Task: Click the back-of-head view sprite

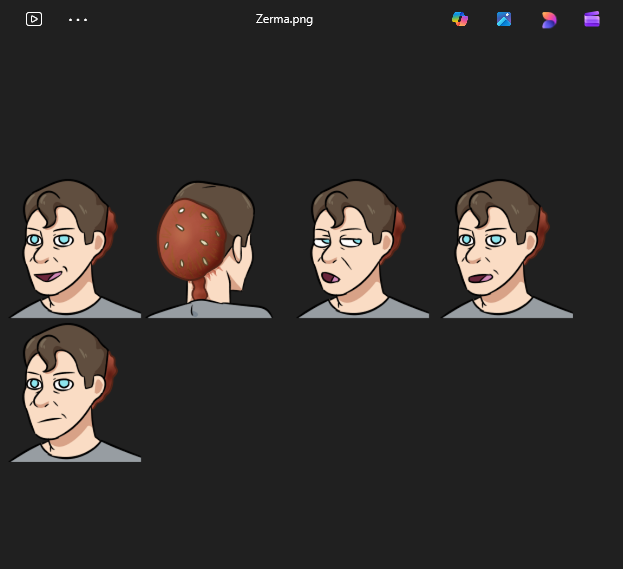Action: coord(208,250)
